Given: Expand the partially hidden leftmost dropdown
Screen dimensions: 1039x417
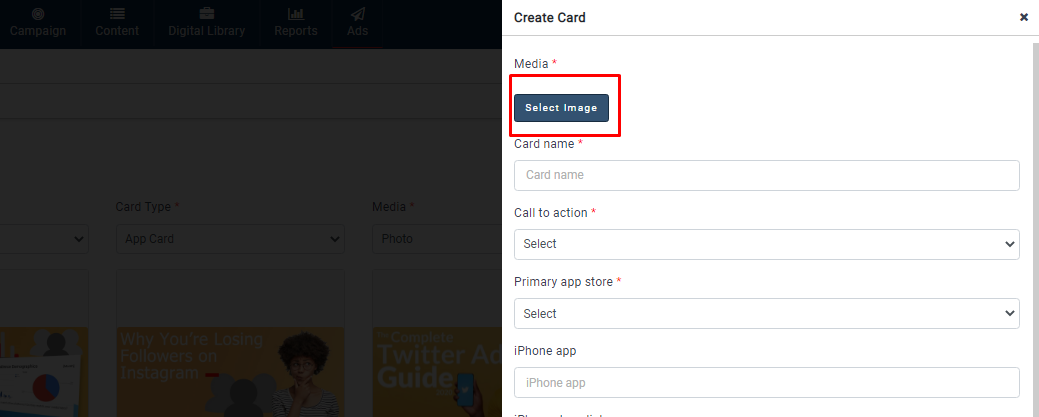Looking at the screenshot, I should coord(45,239).
